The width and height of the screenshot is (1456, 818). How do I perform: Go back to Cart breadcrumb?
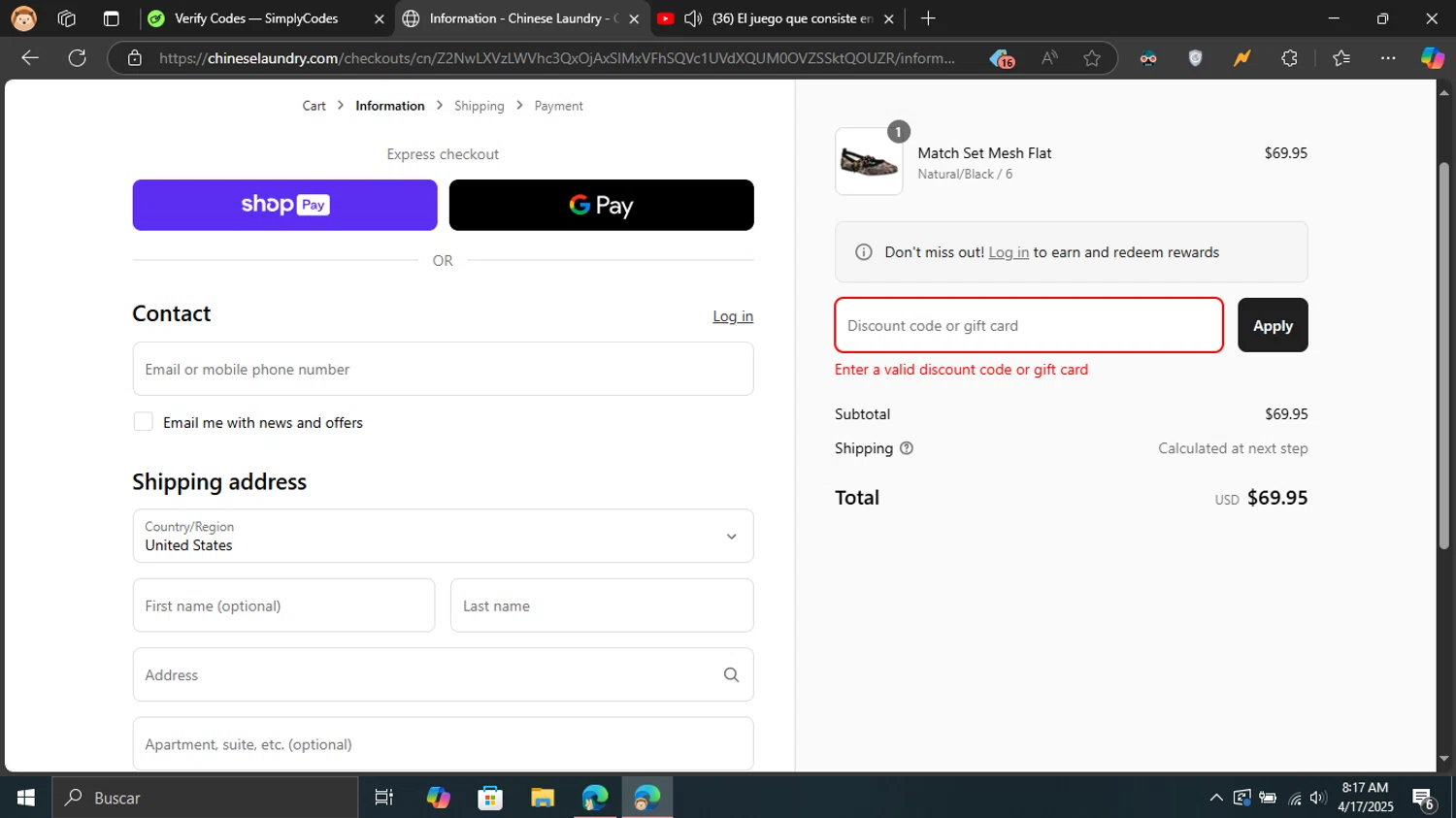[x=314, y=106]
